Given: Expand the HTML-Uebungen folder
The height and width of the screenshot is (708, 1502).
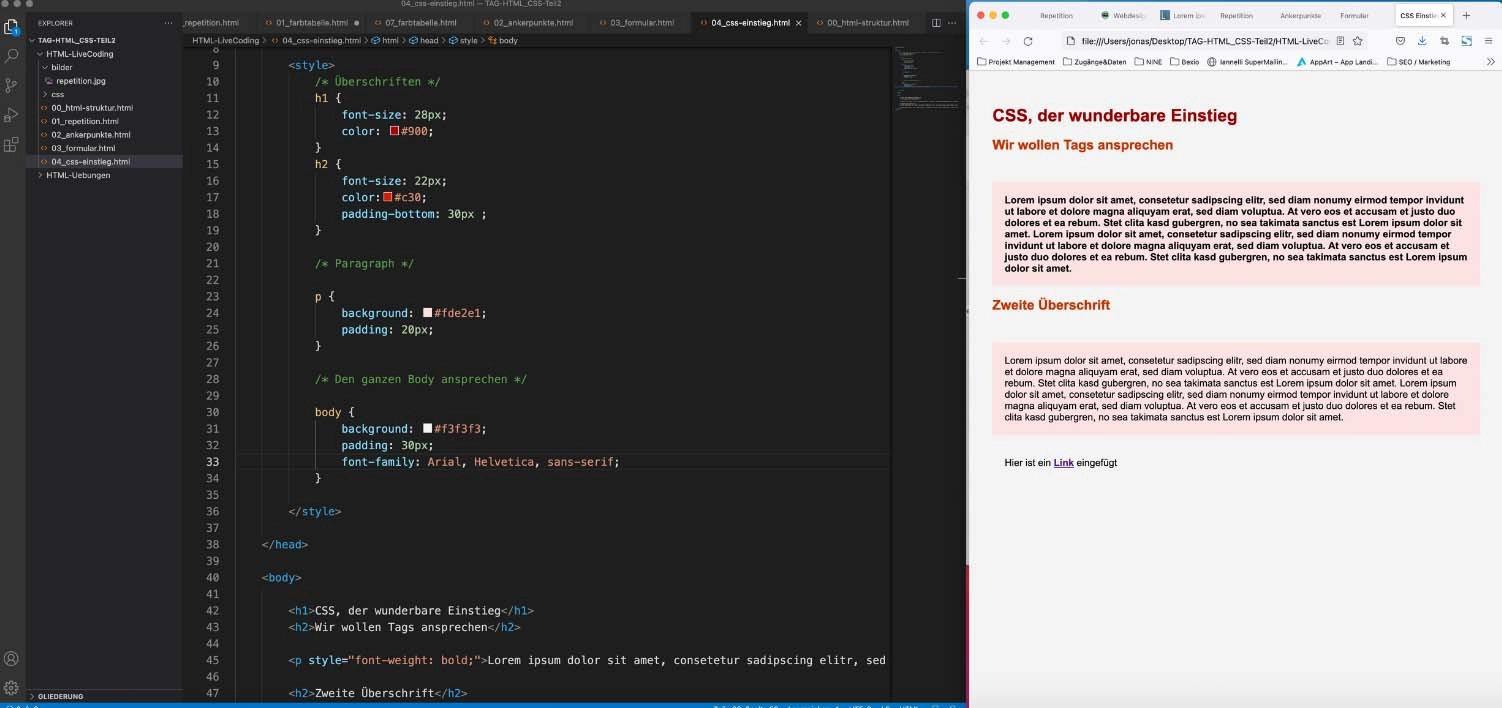Looking at the screenshot, I should (x=77, y=175).
